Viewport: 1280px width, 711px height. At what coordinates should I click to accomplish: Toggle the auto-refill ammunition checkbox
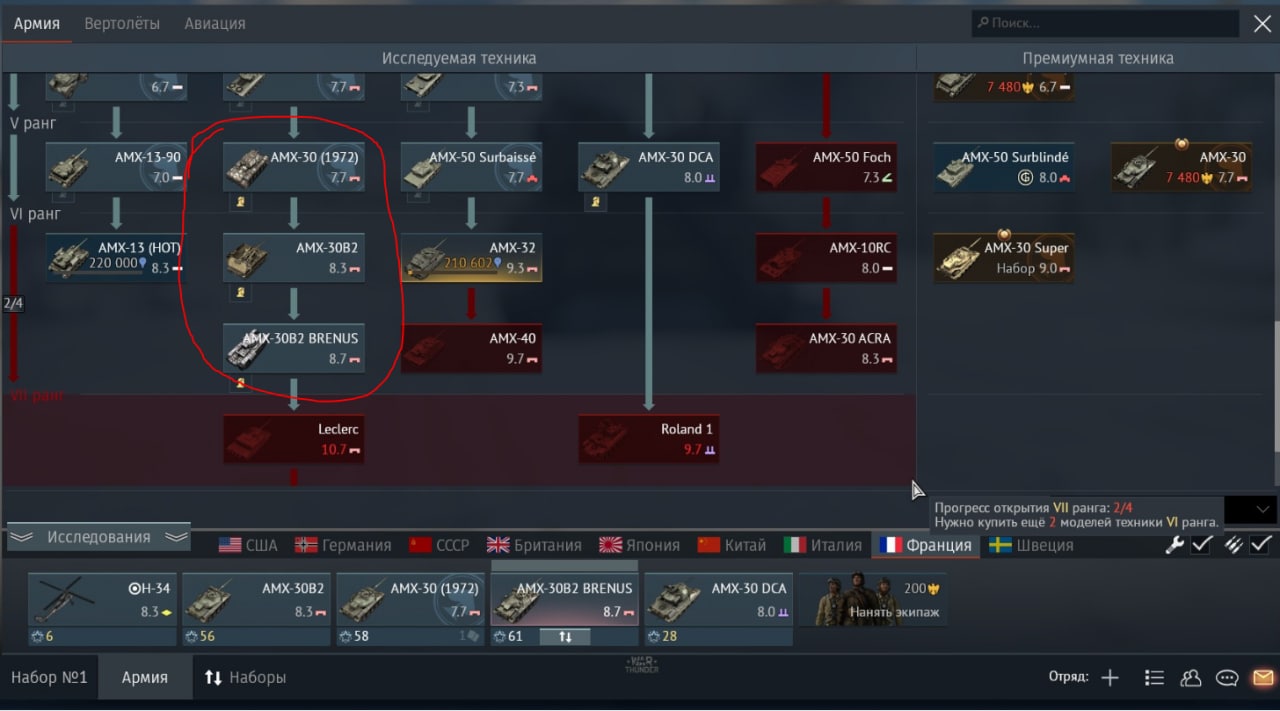1261,544
